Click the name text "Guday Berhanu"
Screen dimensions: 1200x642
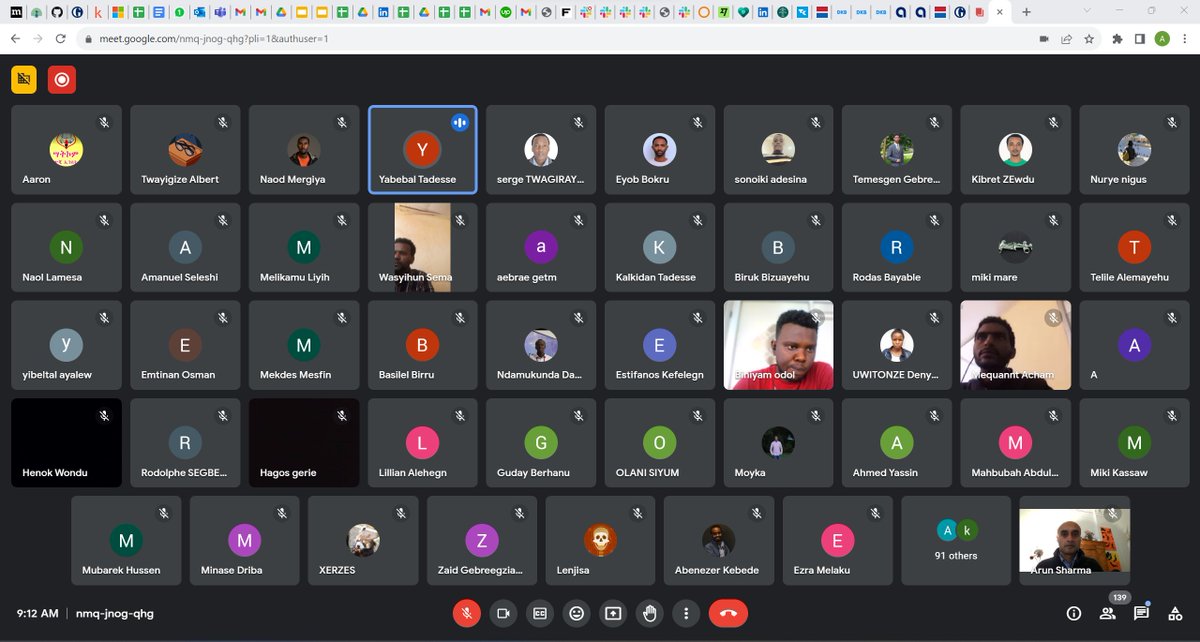pos(533,472)
